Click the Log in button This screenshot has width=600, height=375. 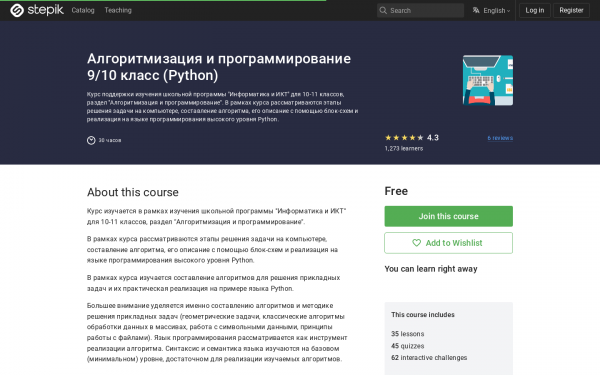coord(535,10)
